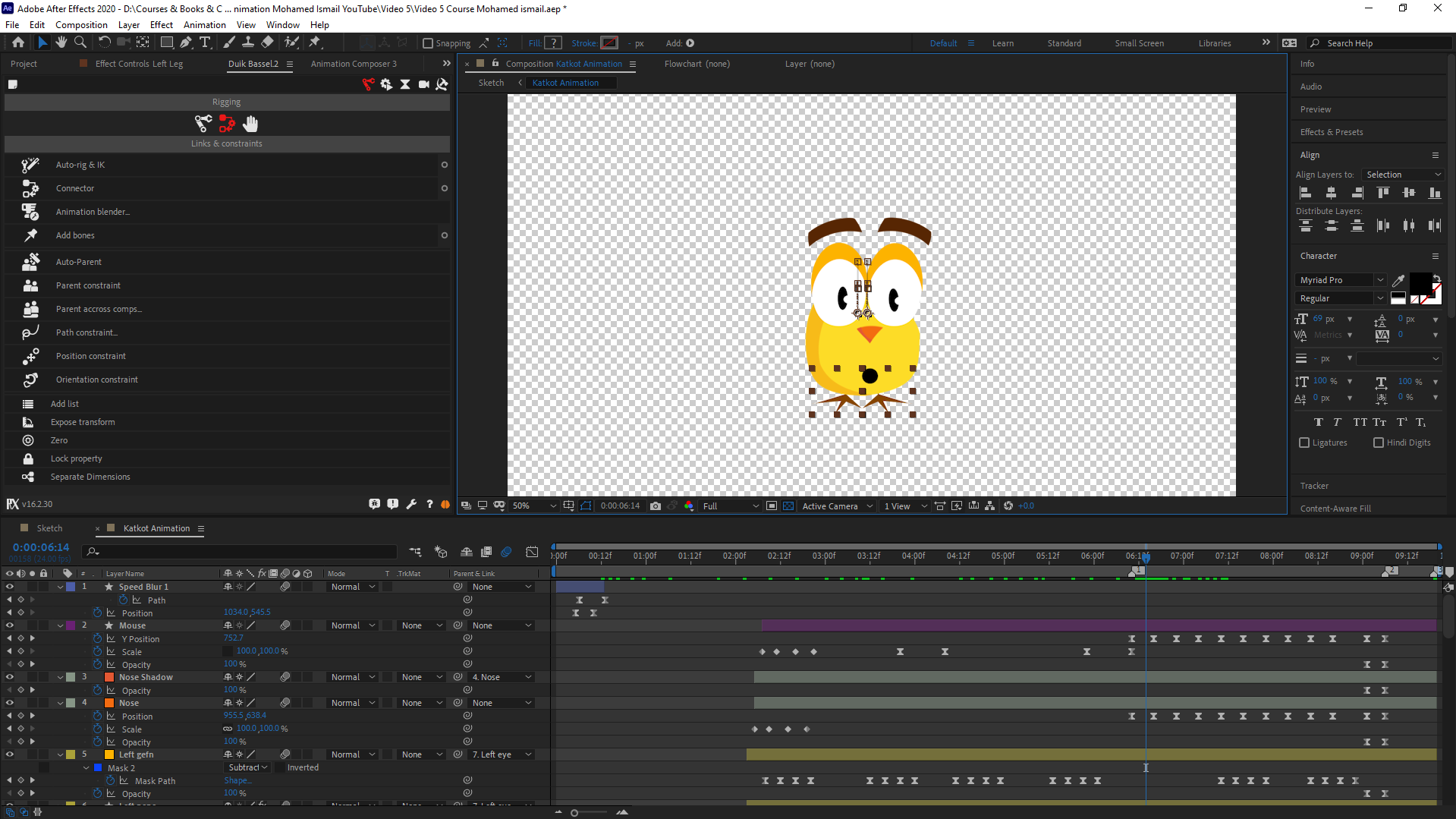Click the Add bones pin icon

(30, 235)
